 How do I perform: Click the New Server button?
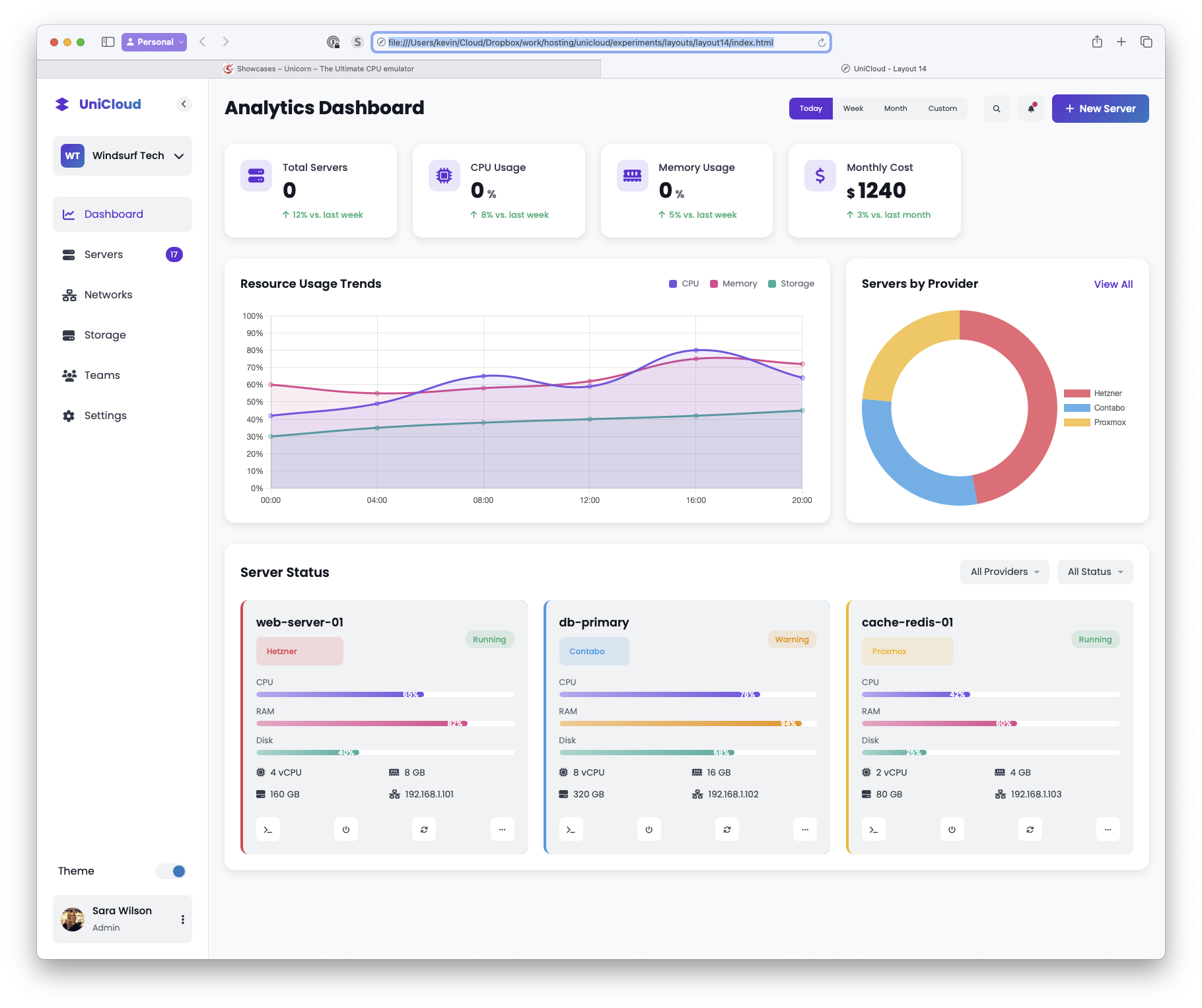click(1100, 109)
